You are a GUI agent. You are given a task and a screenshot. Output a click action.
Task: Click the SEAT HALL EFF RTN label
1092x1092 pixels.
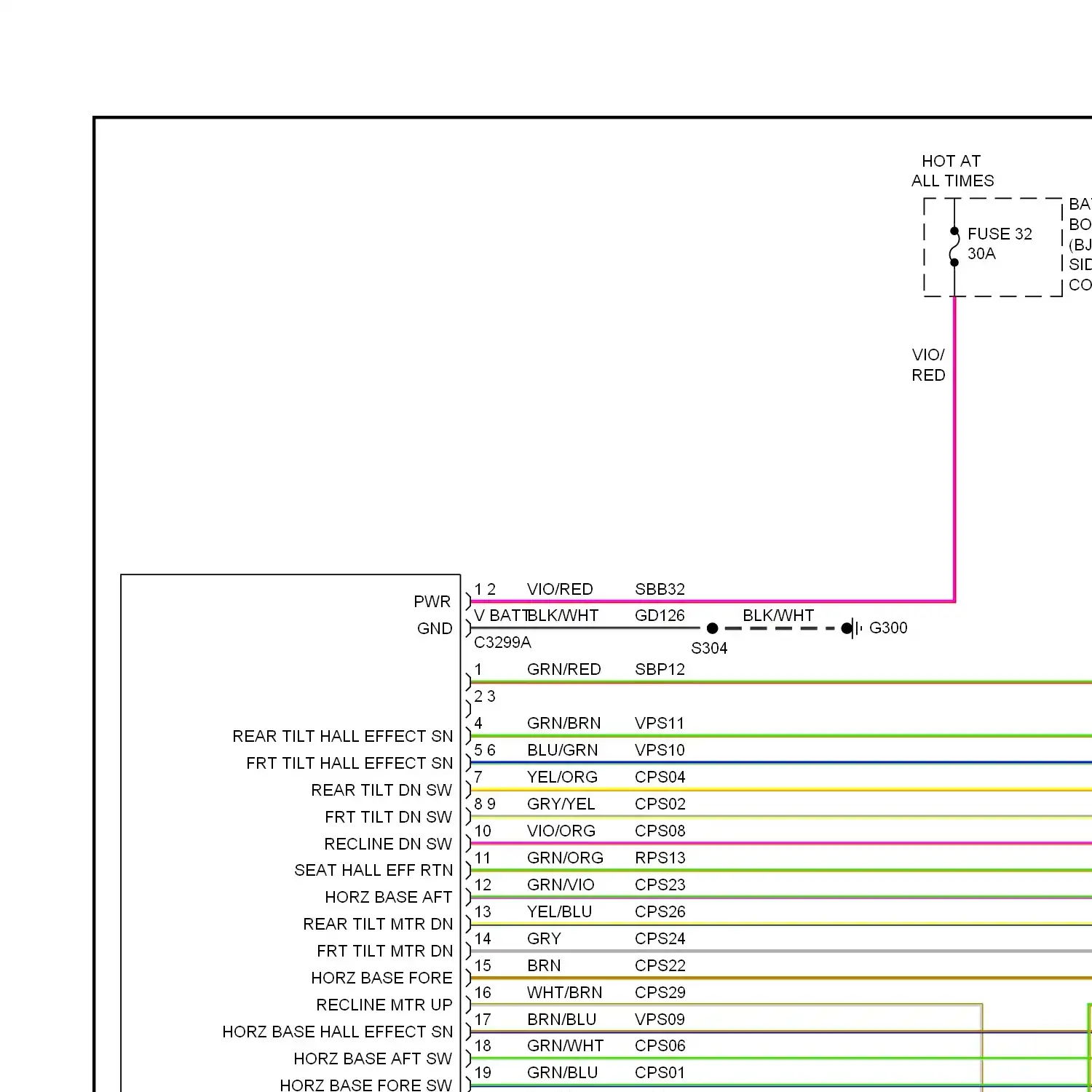click(x=373, y=870)
